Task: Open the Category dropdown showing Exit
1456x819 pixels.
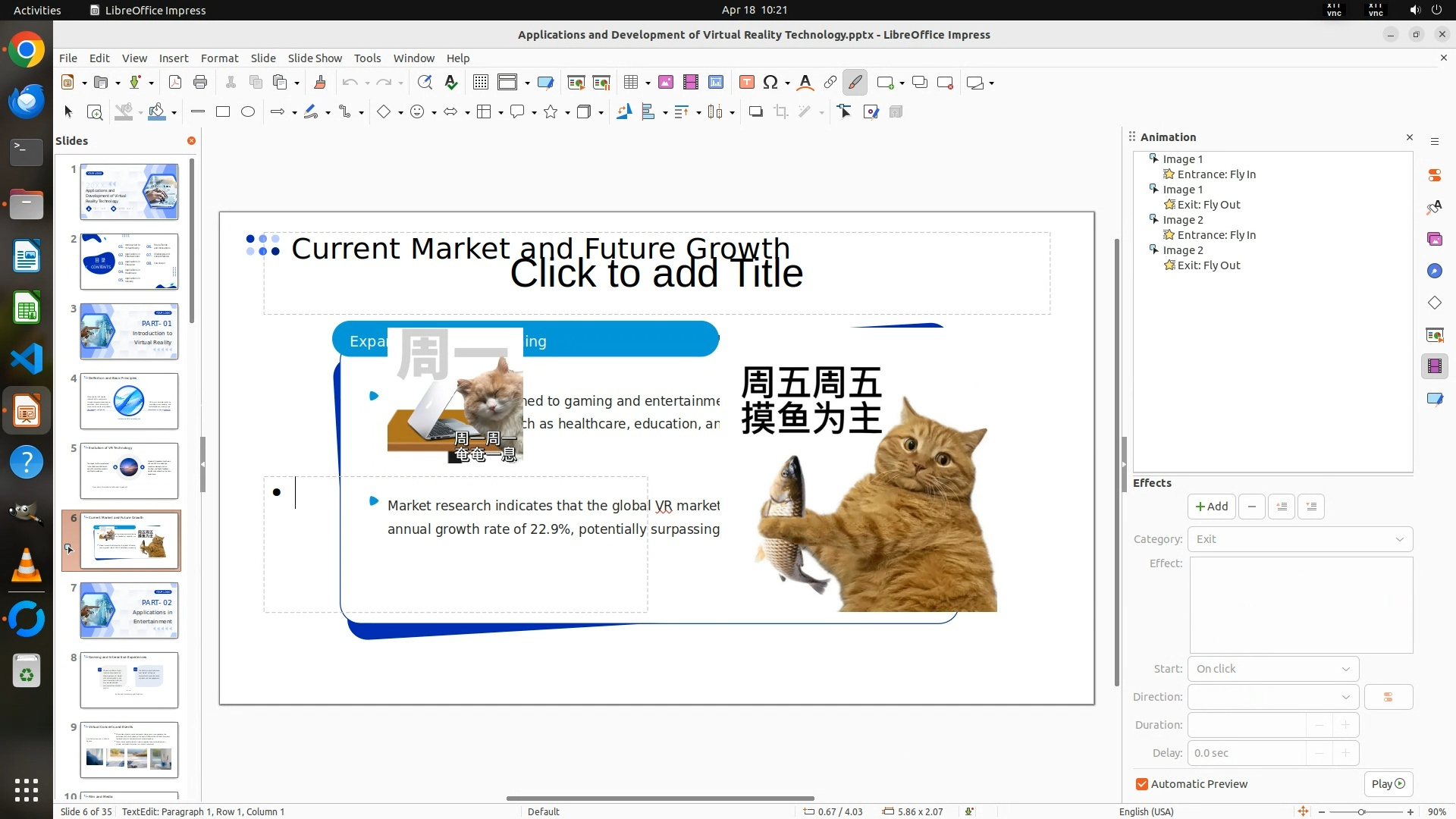Action: (1300, 539)
